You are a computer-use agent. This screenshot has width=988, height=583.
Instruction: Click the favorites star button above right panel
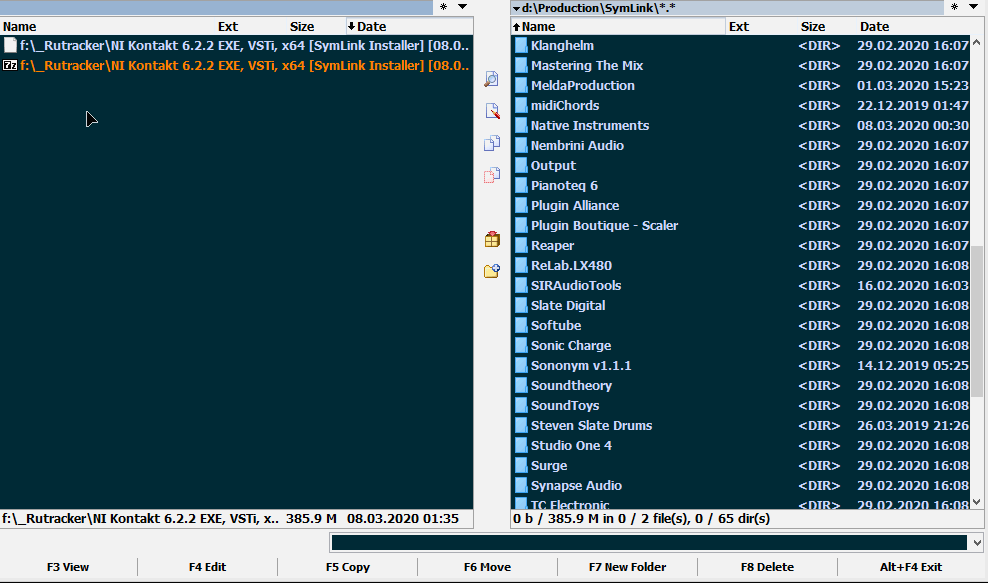955,7
